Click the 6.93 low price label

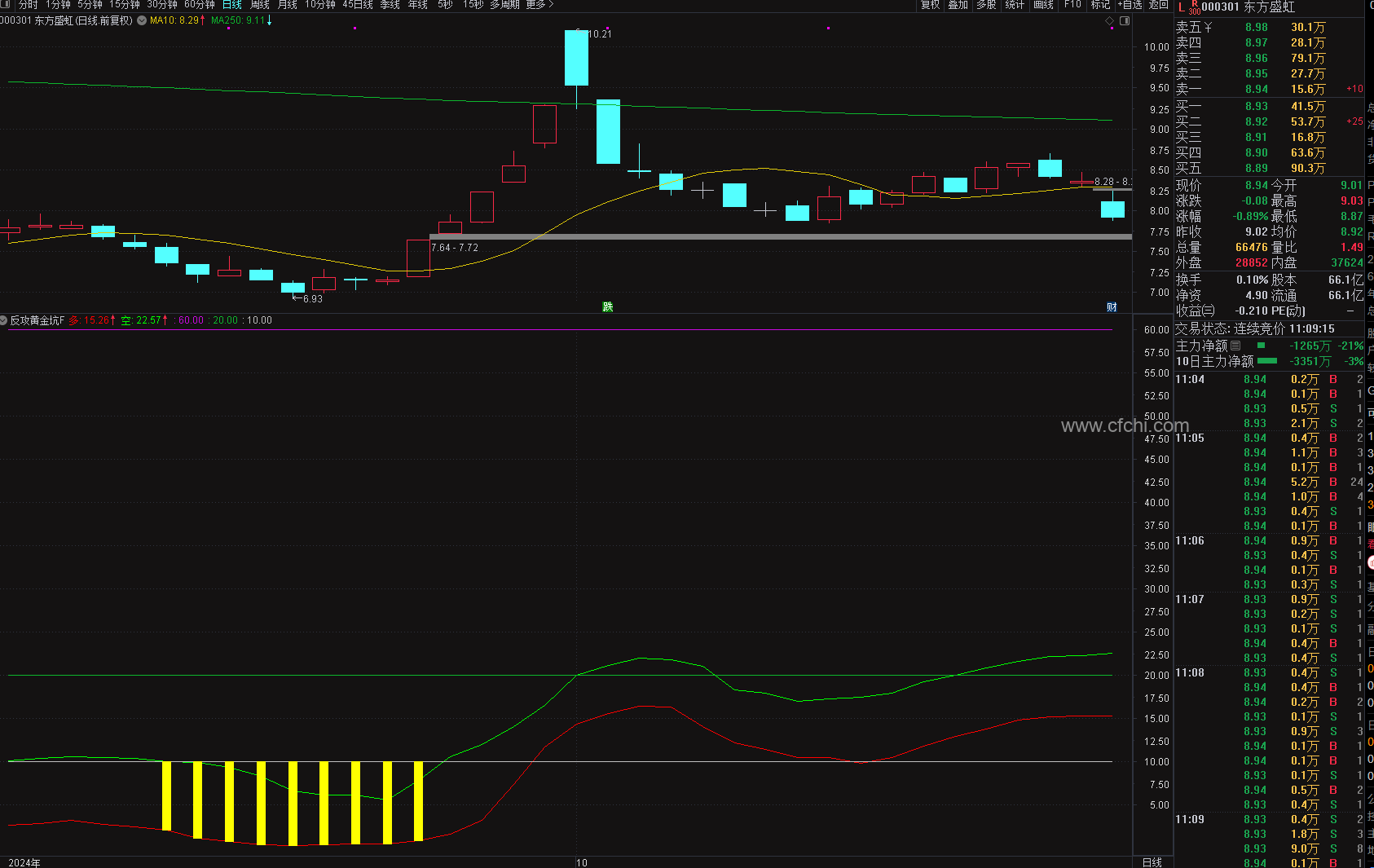pyautogui.click(x=313, y=299)
